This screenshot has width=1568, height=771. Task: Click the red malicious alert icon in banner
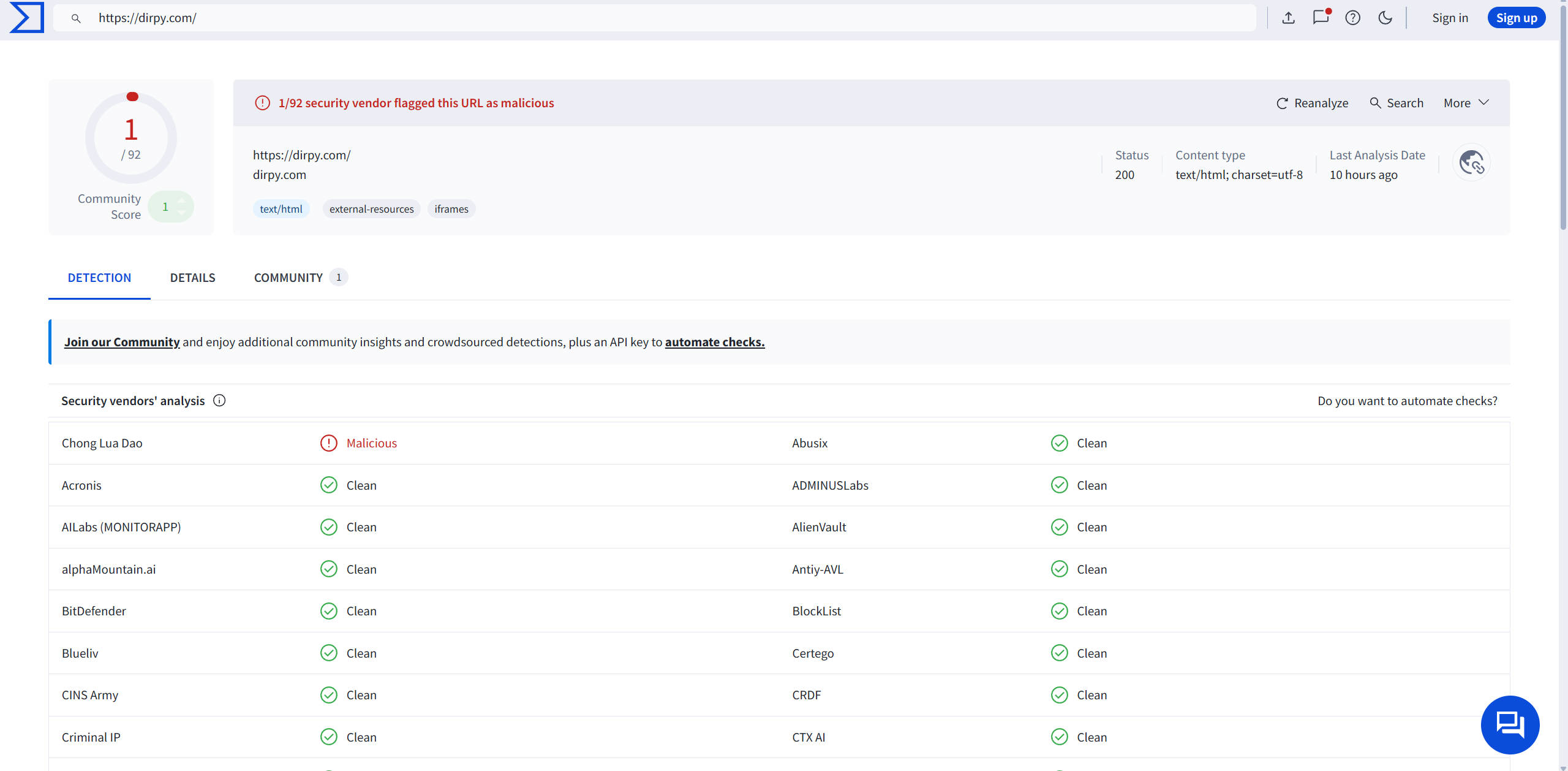tap(262, 103)
